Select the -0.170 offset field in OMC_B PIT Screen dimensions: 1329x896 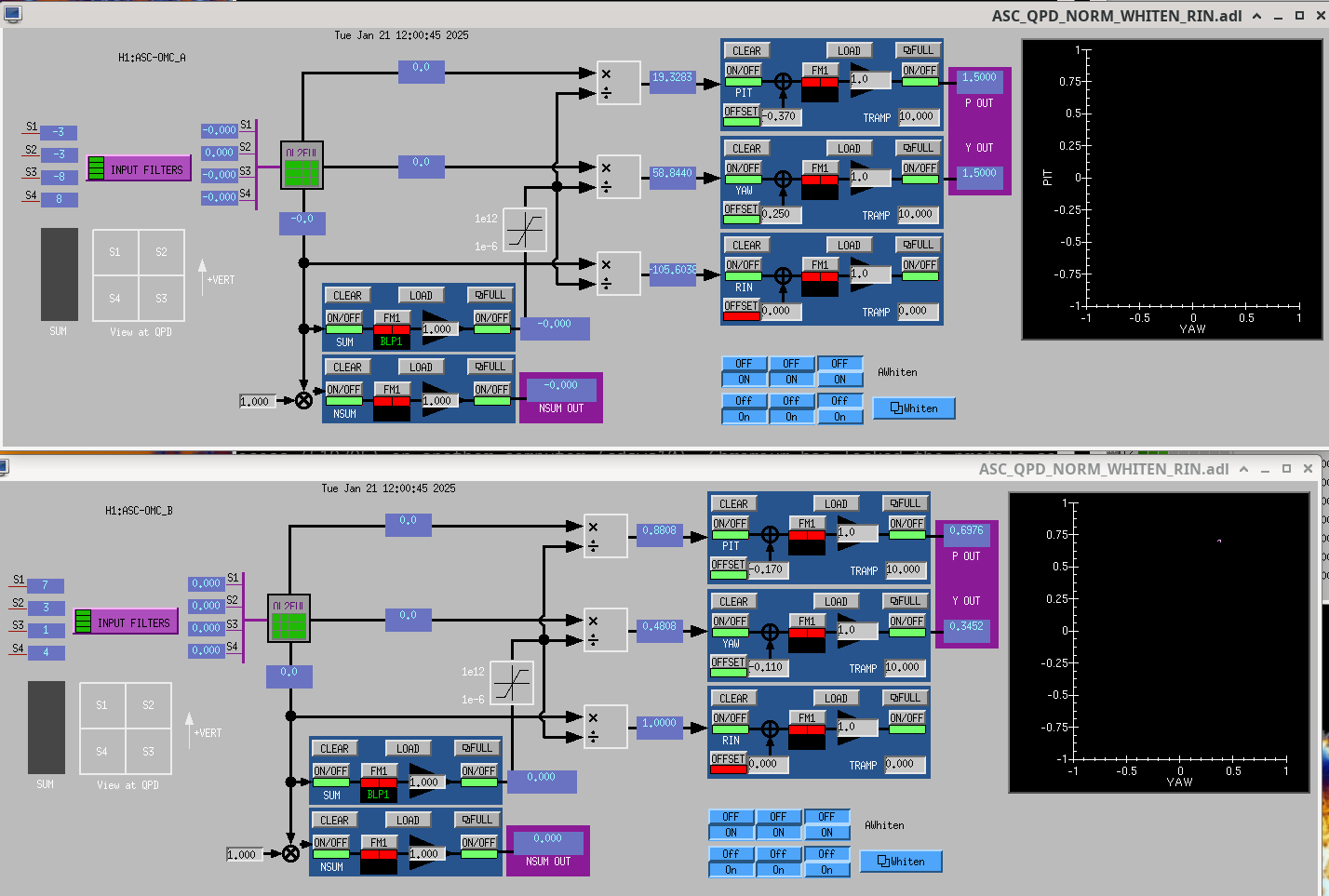[x=769, y=569]
